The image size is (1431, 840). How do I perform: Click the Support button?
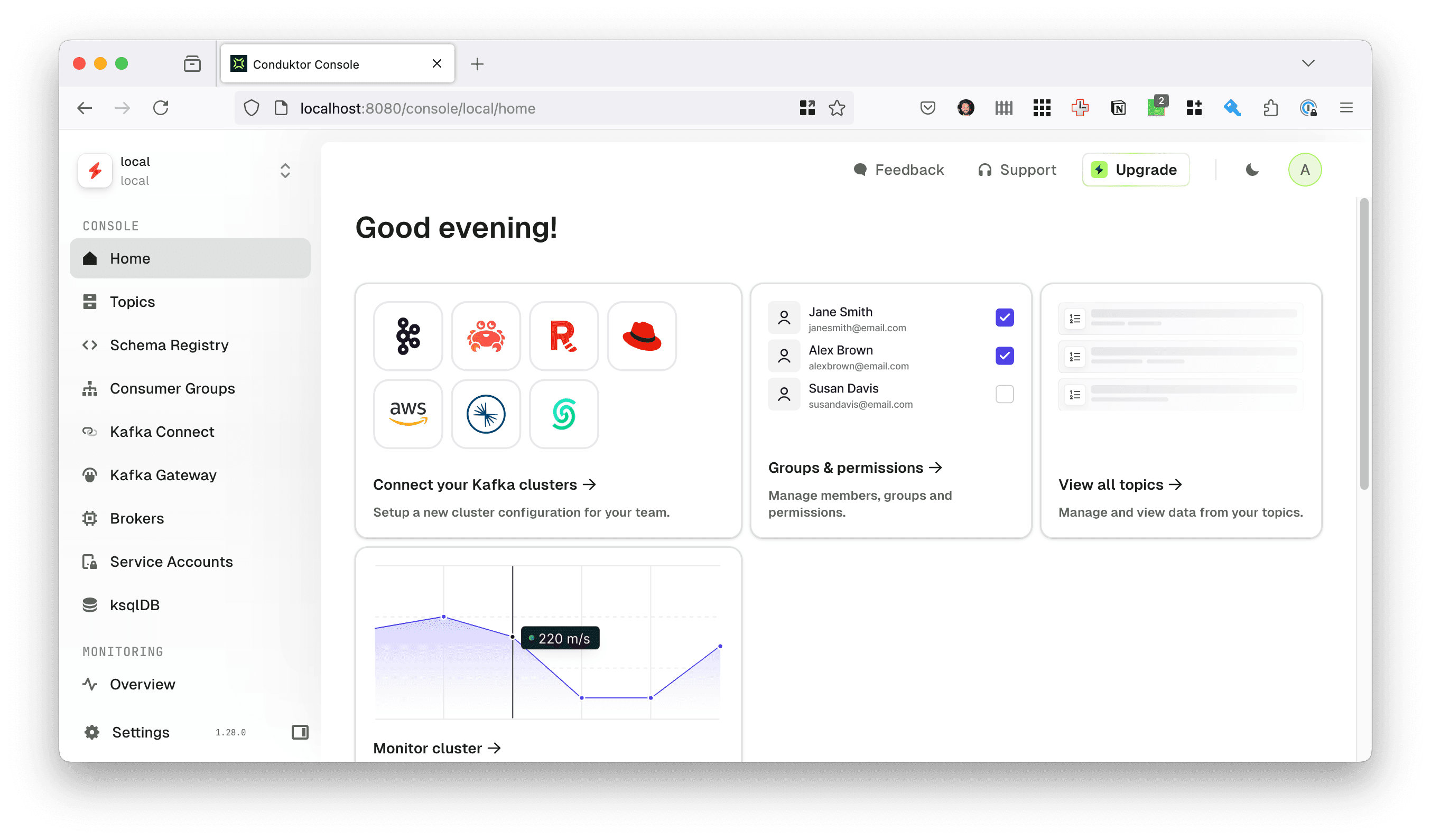click(1017, 170)
